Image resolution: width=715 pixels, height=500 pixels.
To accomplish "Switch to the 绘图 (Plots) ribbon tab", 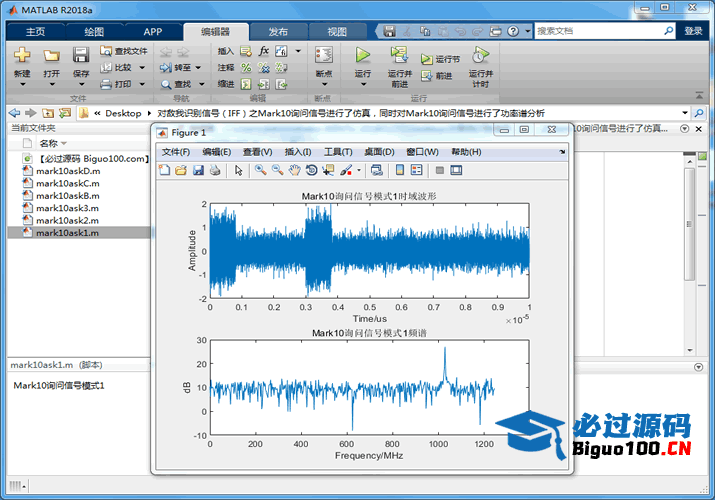I will pos(94,31).
